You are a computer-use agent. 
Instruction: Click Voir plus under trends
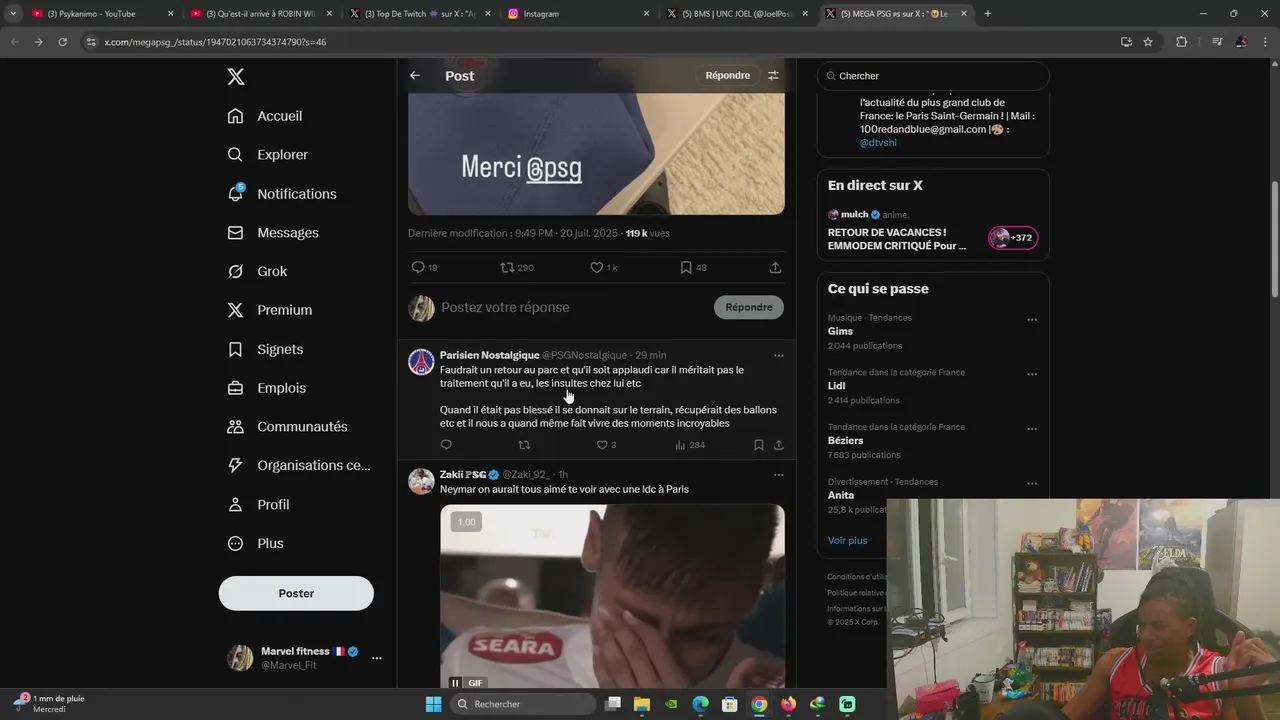(848, 541)
